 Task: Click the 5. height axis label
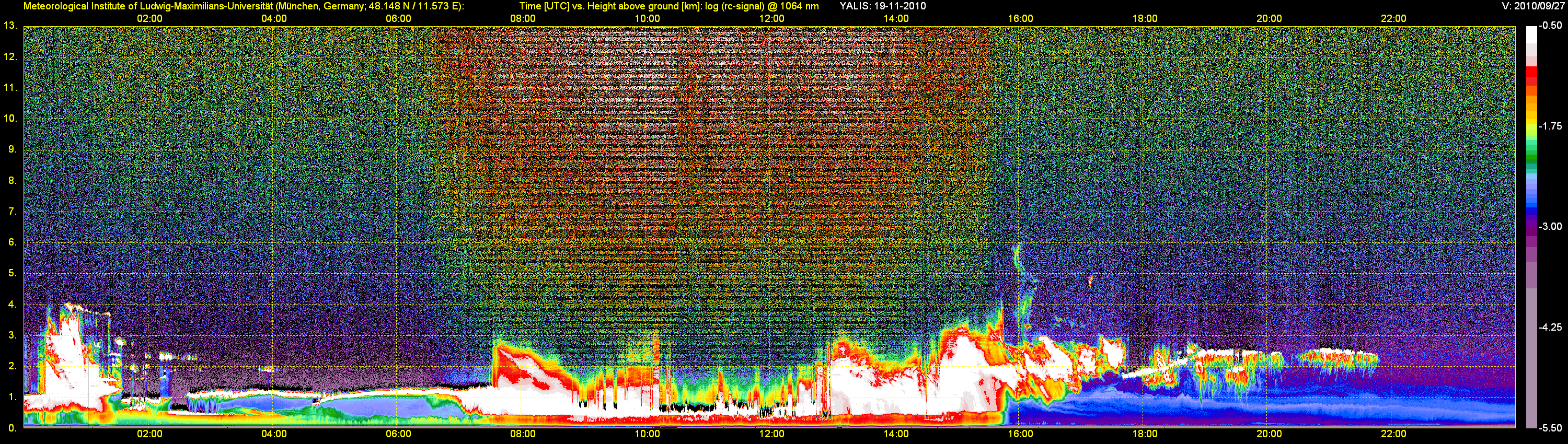coord(12,273)
